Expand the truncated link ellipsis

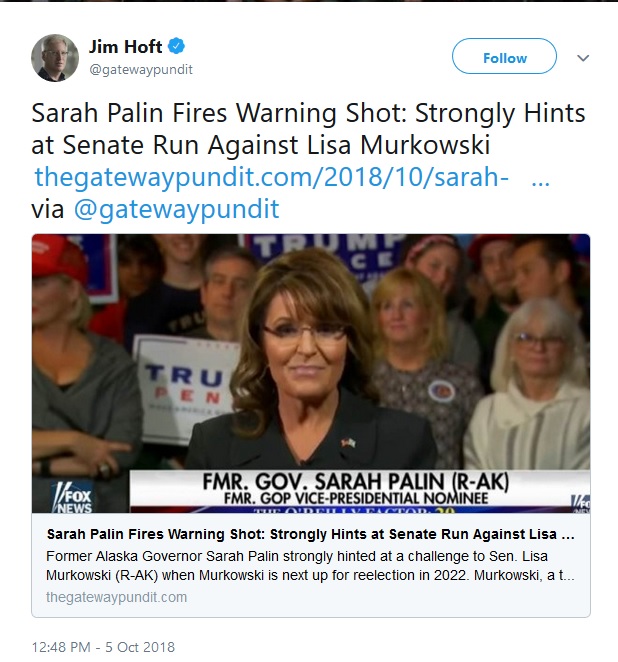coord(540,182)
